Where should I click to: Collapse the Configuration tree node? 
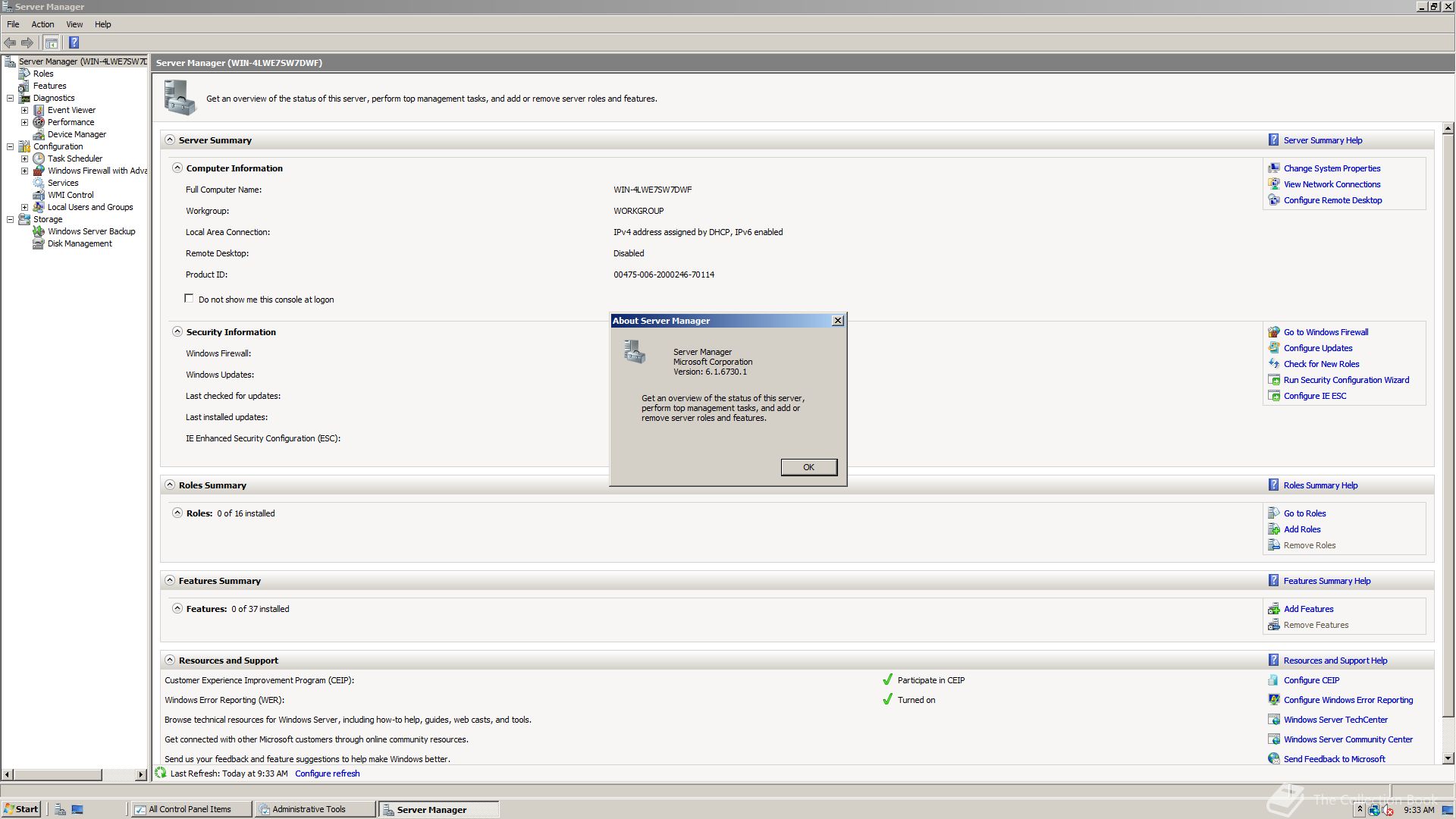[x=11, y=146]
